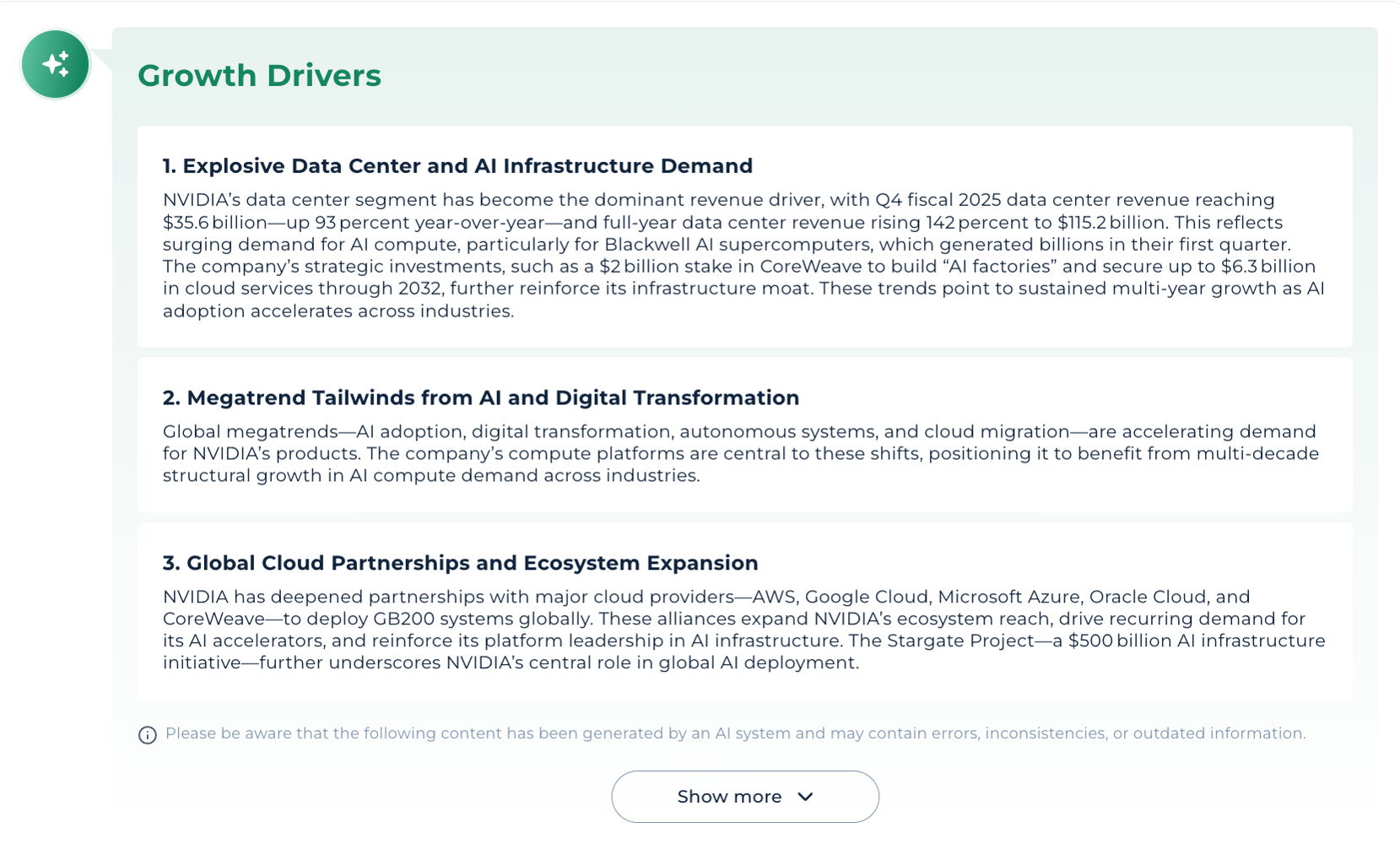This screenshot has width=1400, height=860.
Task: Click the AI-generated content disclaimer text
Action: (735, 733)
